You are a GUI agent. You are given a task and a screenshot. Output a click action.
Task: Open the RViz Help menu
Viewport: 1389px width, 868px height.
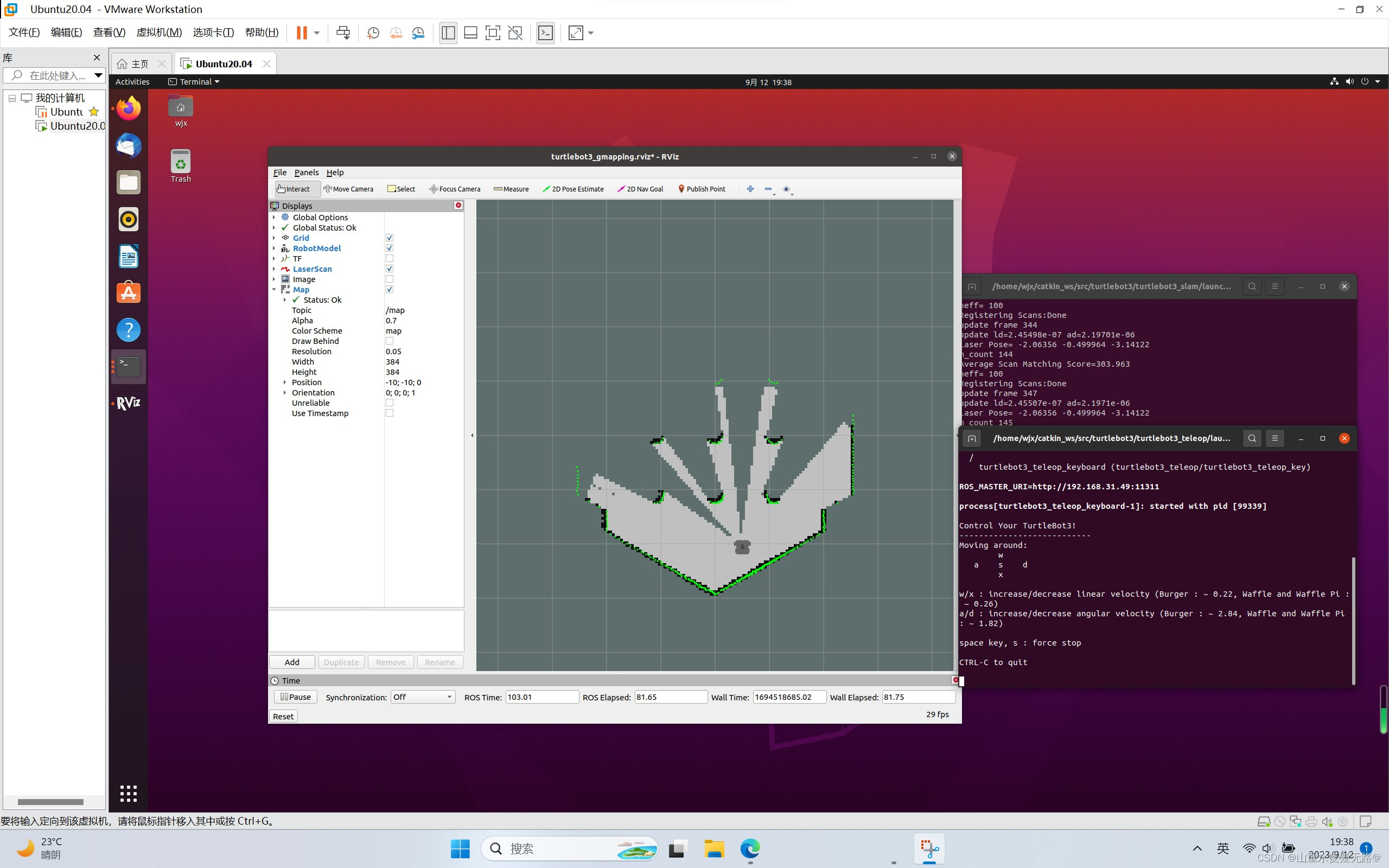335,172
